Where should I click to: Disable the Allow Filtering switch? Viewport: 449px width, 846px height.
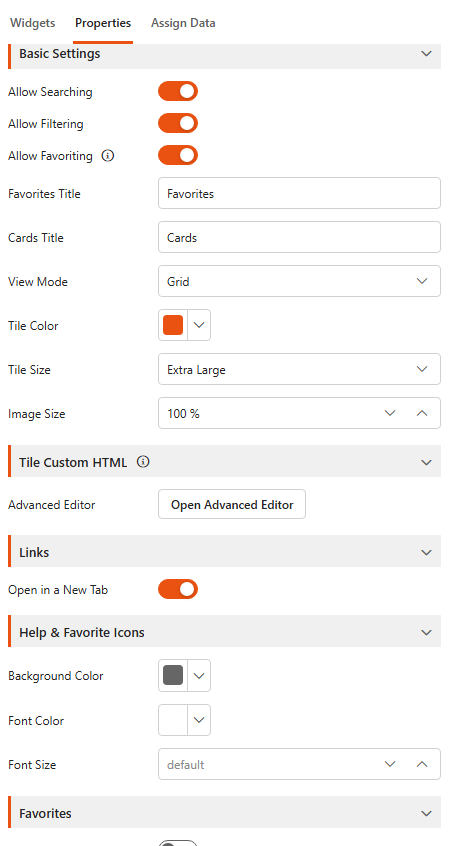point(178,124)
